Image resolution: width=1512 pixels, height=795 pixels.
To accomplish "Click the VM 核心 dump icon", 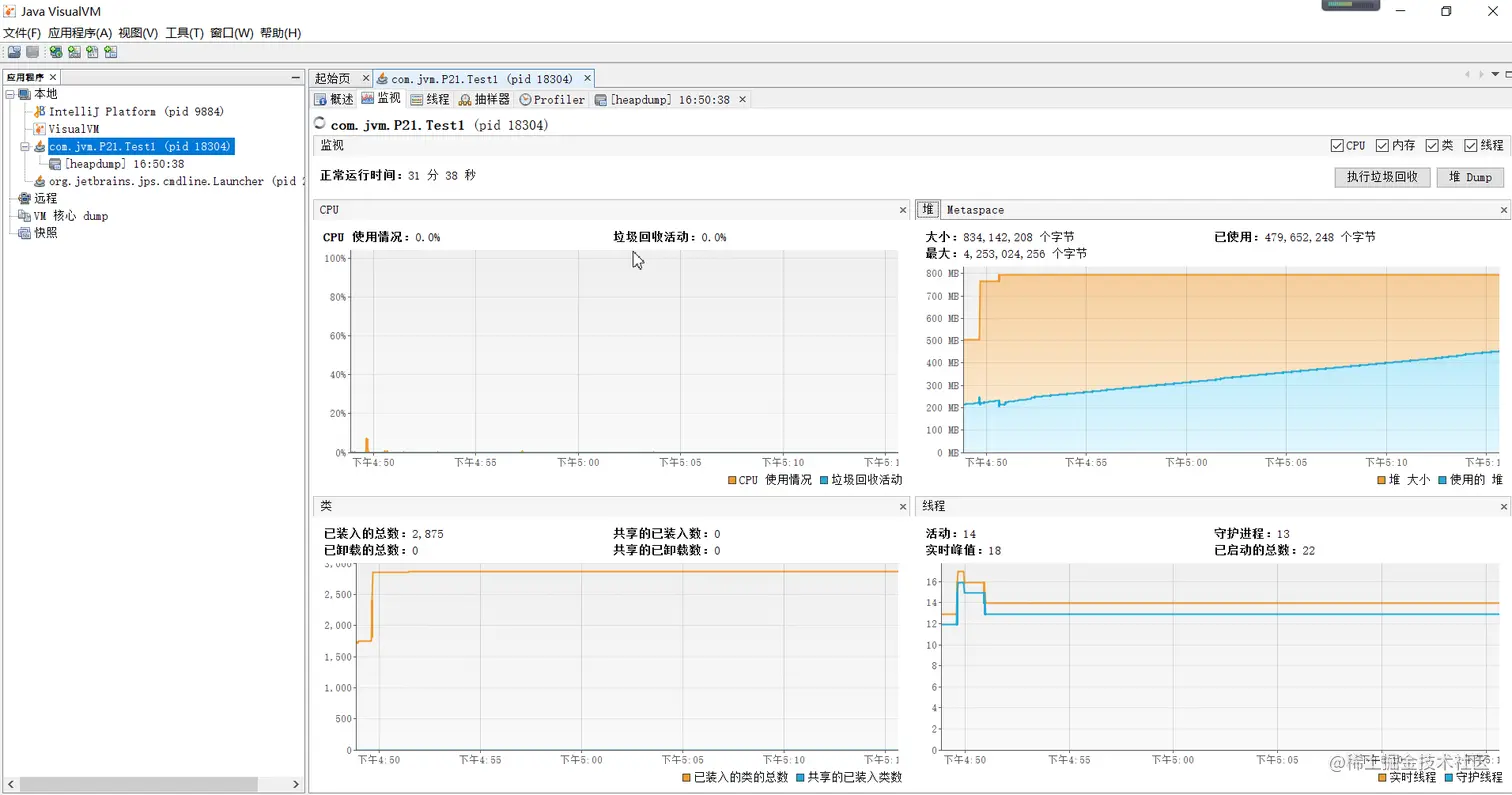I will [x=25, y=216].
